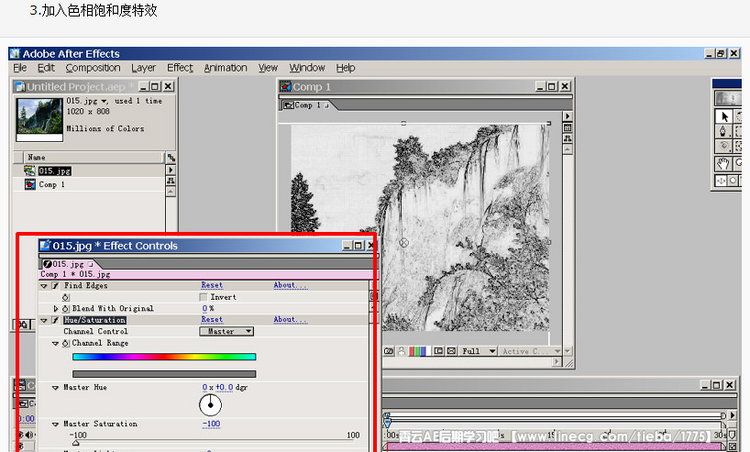Image resolution: width=750 pixels, height=452 pixels.
Task: Click the Comp 1 icon in Project list
Action: 30,184
